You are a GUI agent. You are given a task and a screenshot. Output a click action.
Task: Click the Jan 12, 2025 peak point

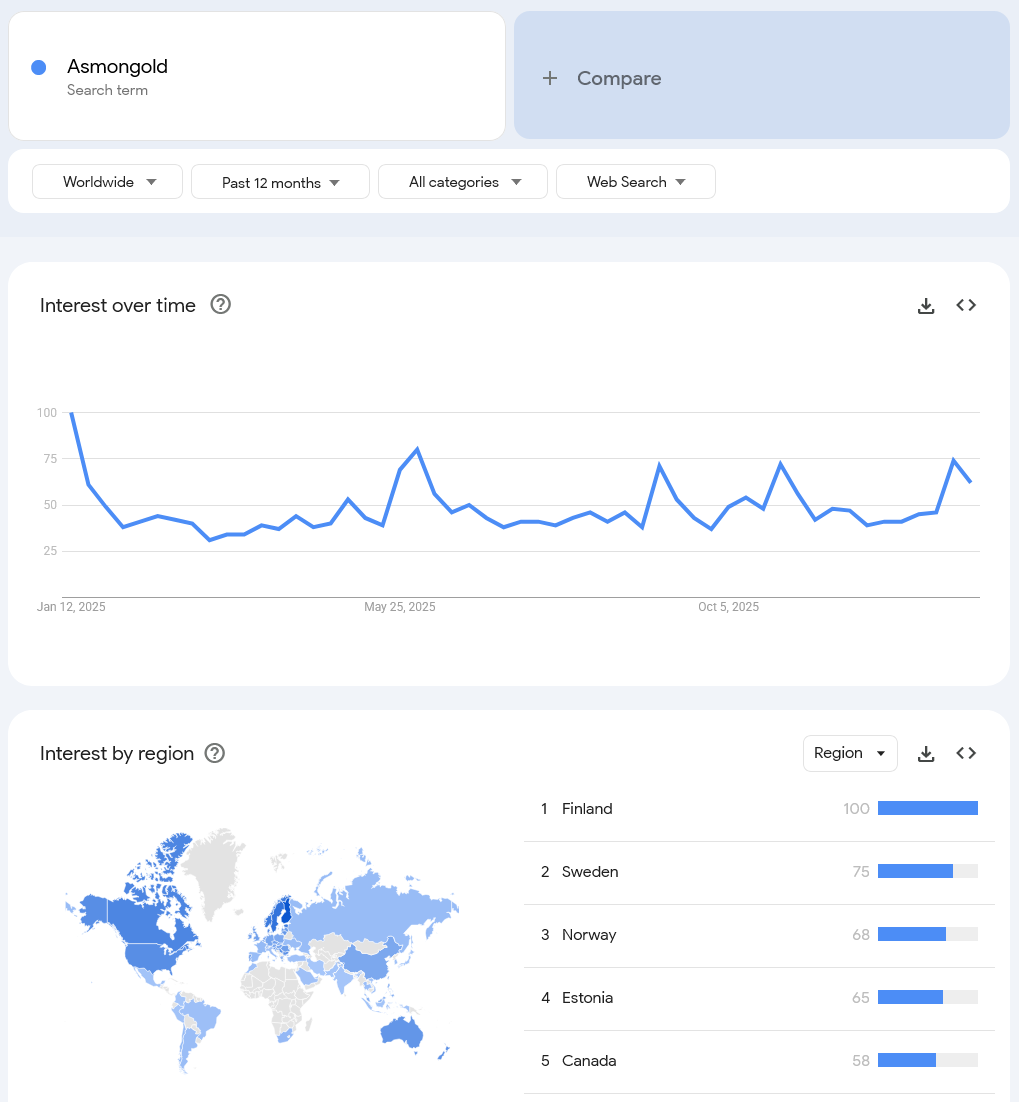pos(71,413)
